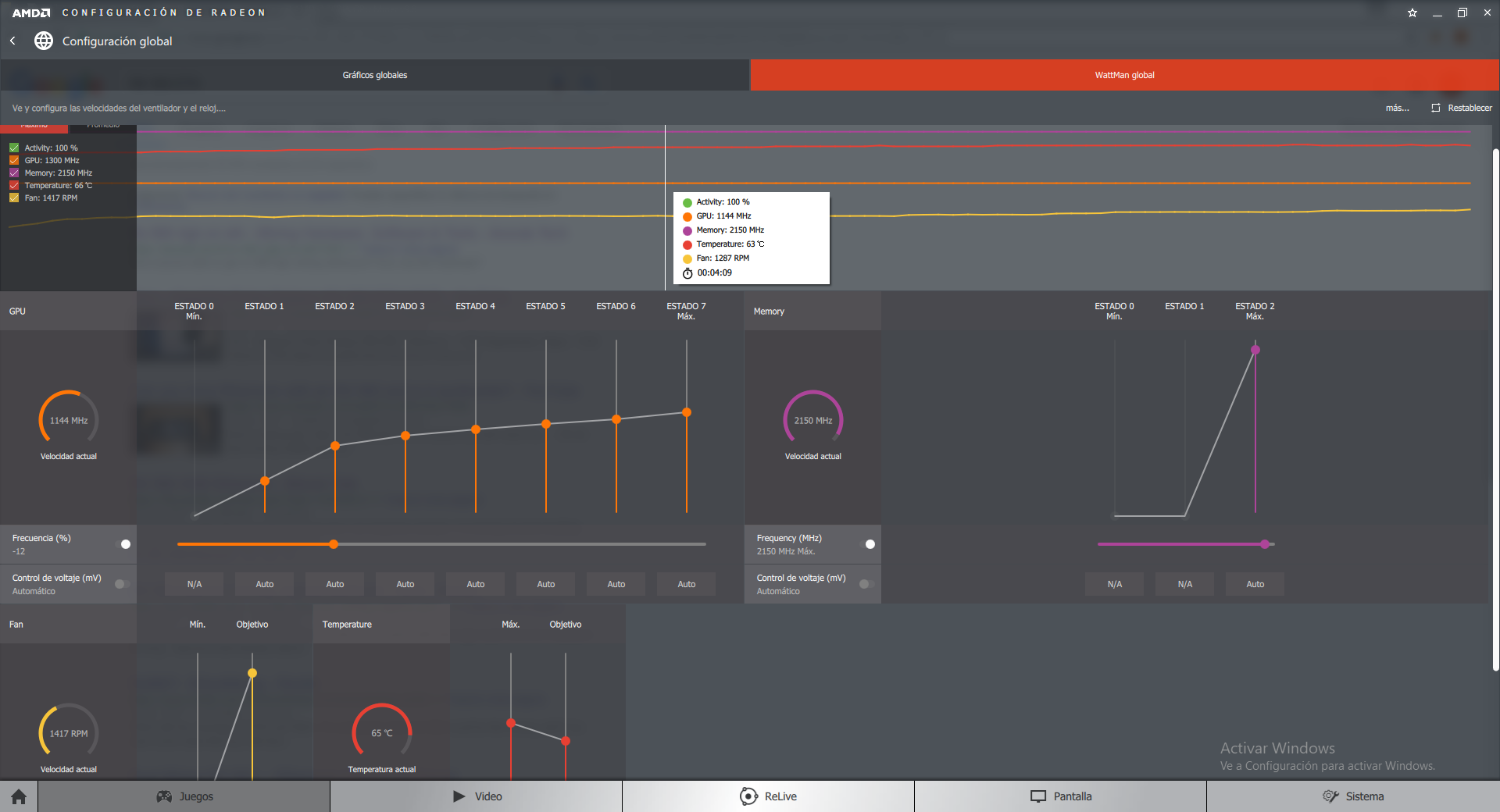Click GPU Estado 6 Auto voltage box

tap(616, 584)
